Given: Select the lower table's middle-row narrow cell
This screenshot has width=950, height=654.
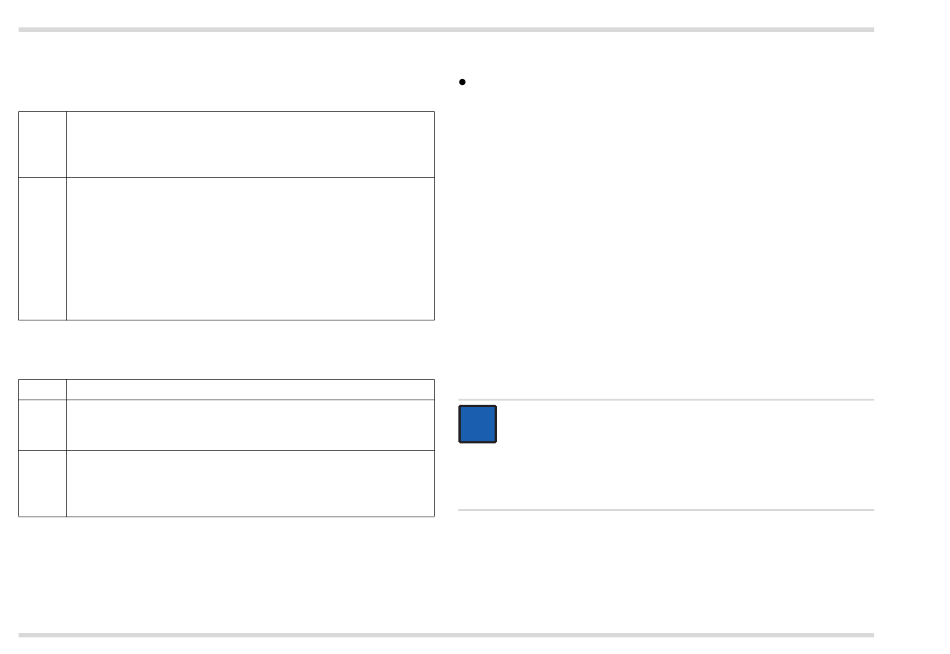Looking at the screenshot, I should pos(42,425).
